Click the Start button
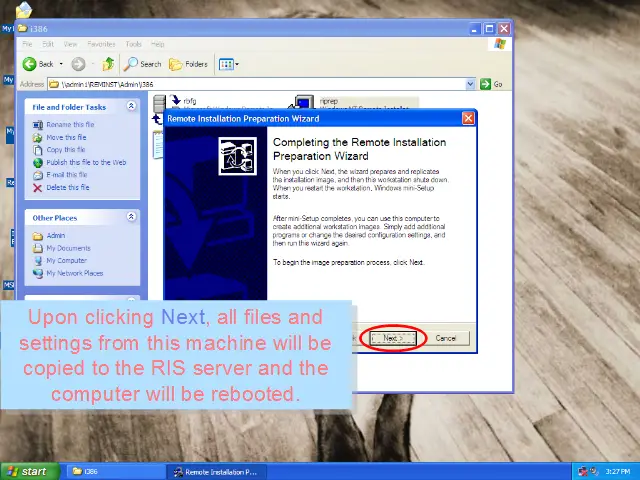Viewport: 640px width, 480px height. pos(29,471)
